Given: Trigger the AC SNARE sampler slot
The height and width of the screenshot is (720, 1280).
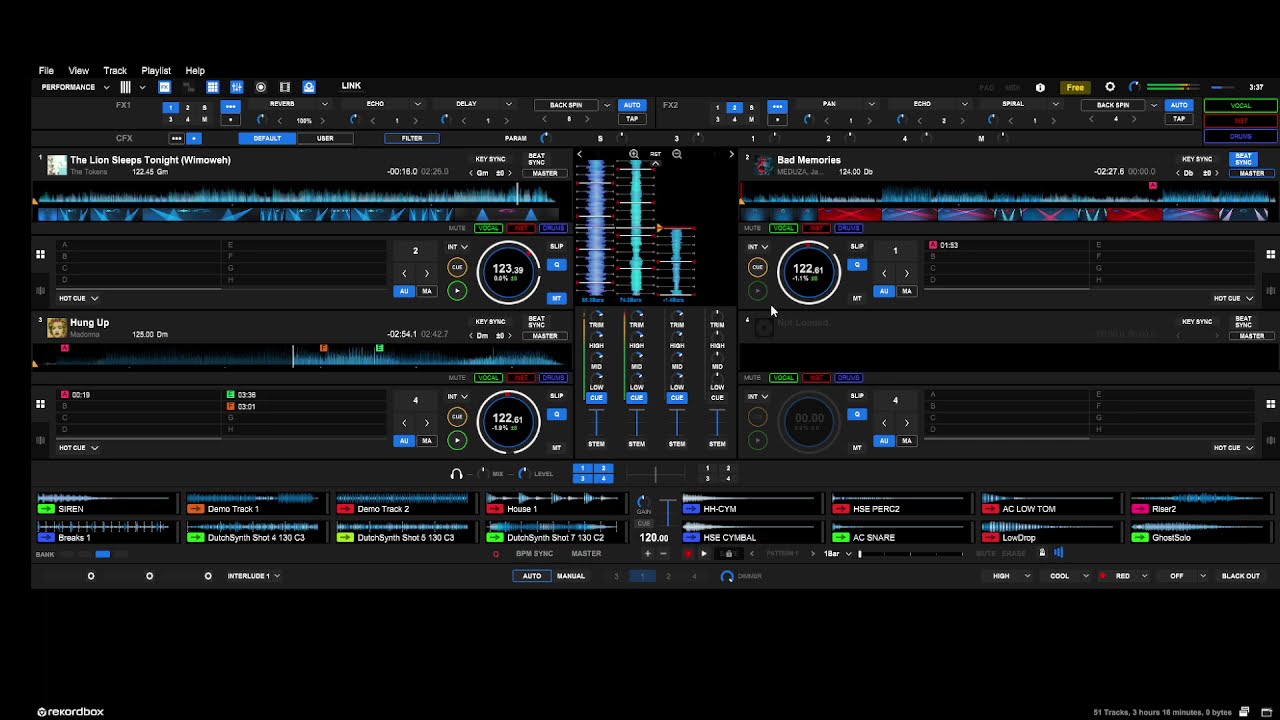Looking at the screenshot, I should pyautogui.click(x=840, y=538).
